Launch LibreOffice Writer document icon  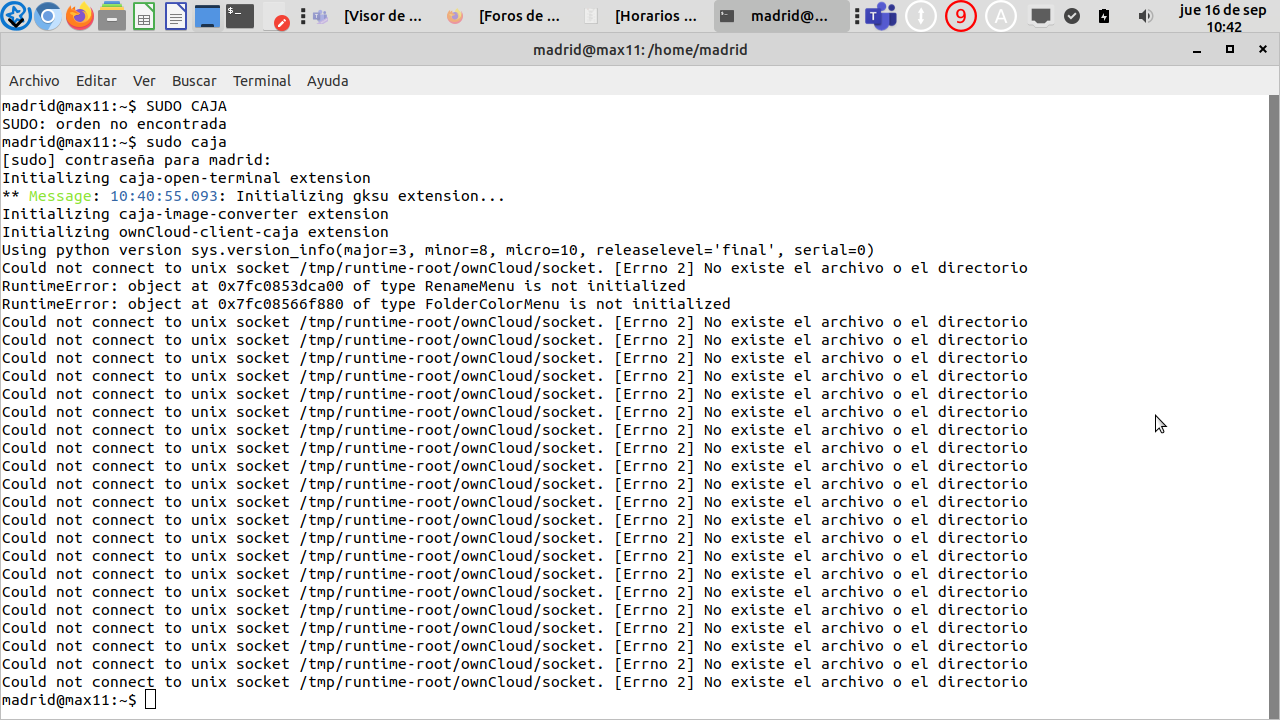(176, 16)
